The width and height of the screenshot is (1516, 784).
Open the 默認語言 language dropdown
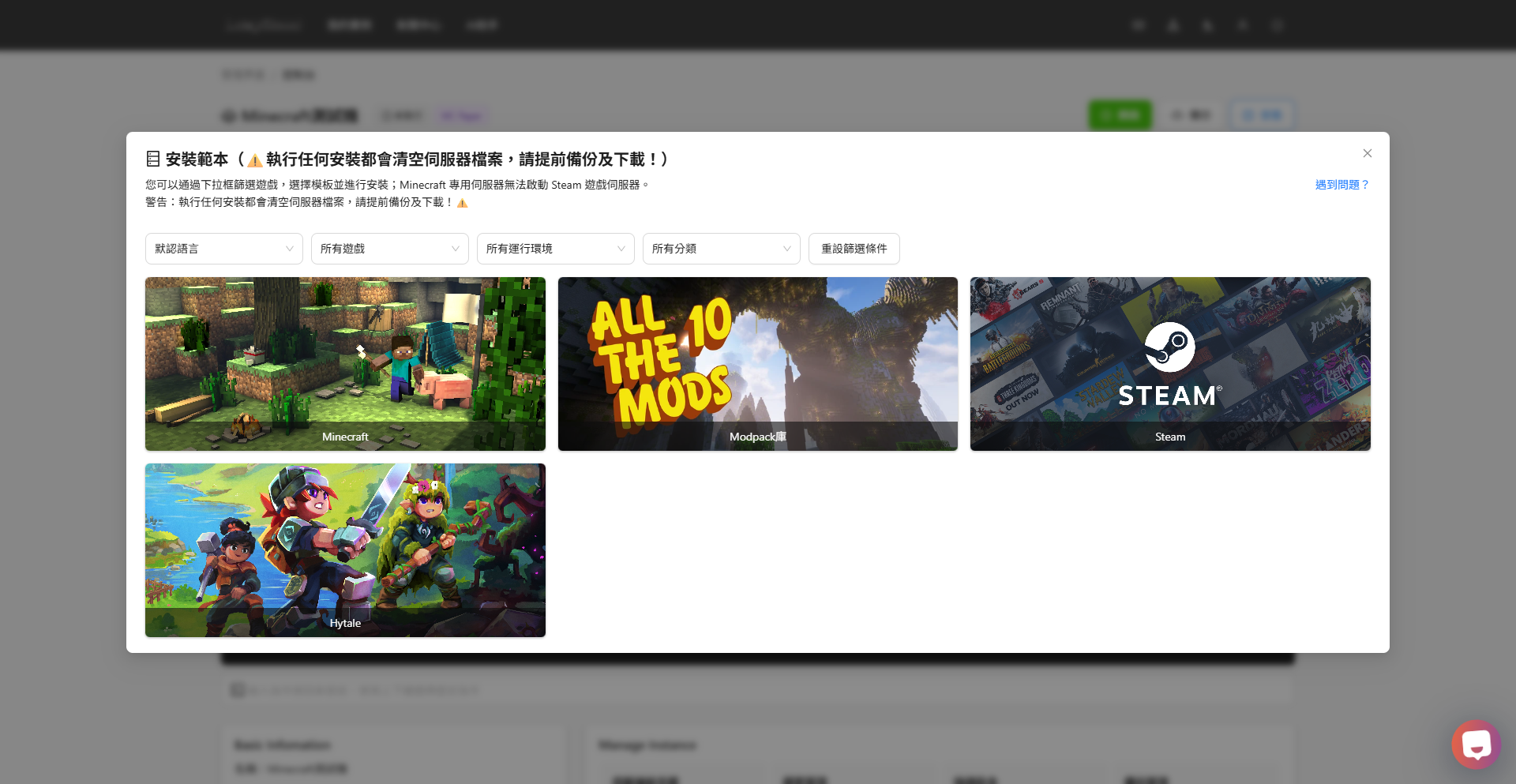point(224,249)
